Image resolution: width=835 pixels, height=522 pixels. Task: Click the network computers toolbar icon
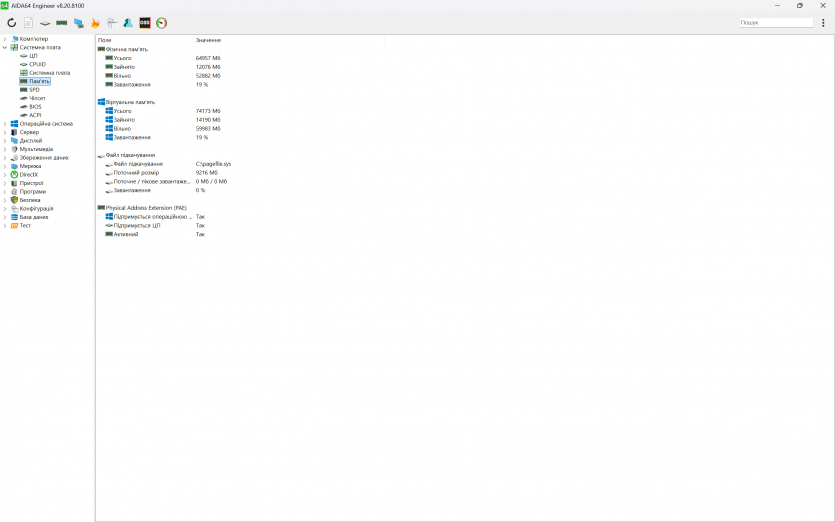(78, 23)
